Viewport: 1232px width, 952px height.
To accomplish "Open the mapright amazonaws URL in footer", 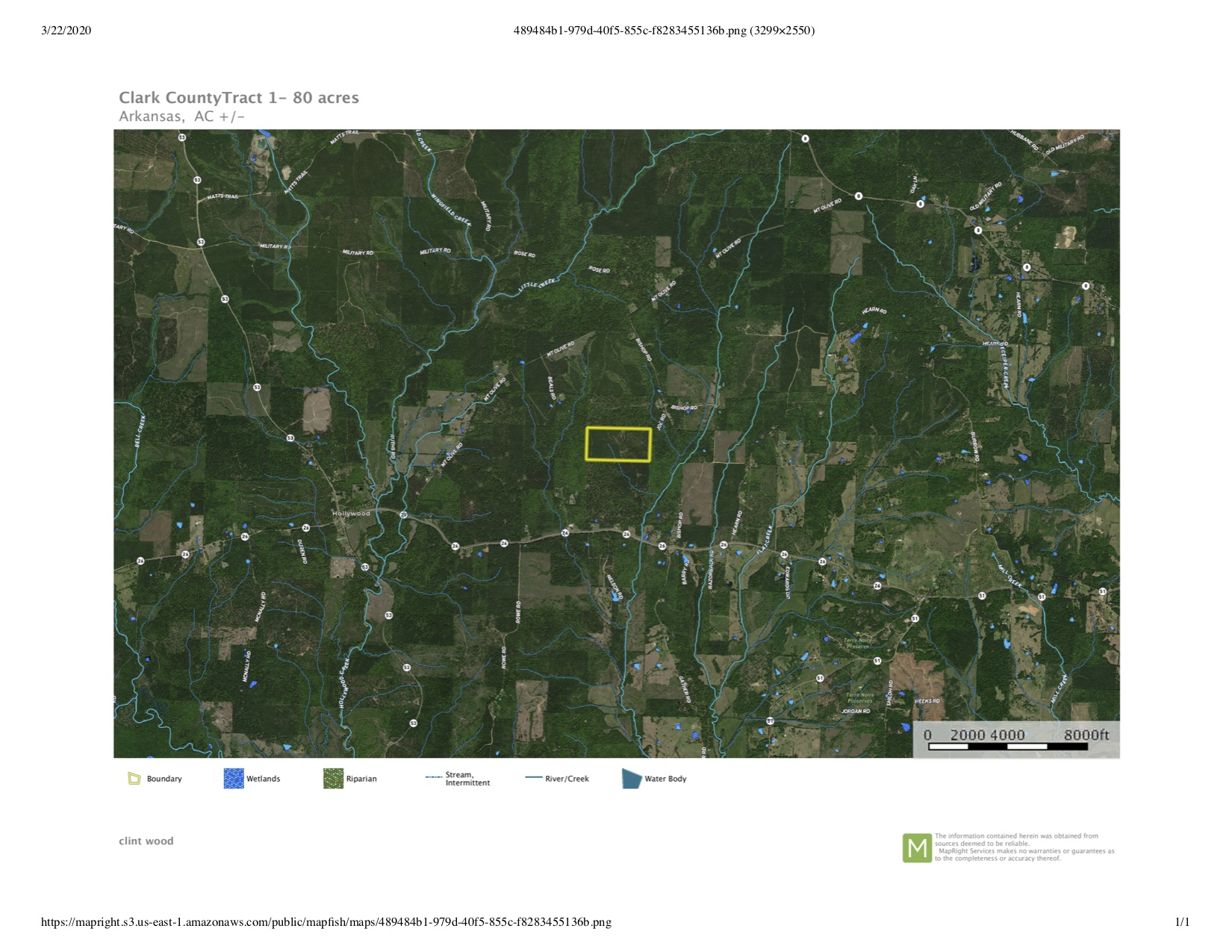I will click(x=326, y=922).
